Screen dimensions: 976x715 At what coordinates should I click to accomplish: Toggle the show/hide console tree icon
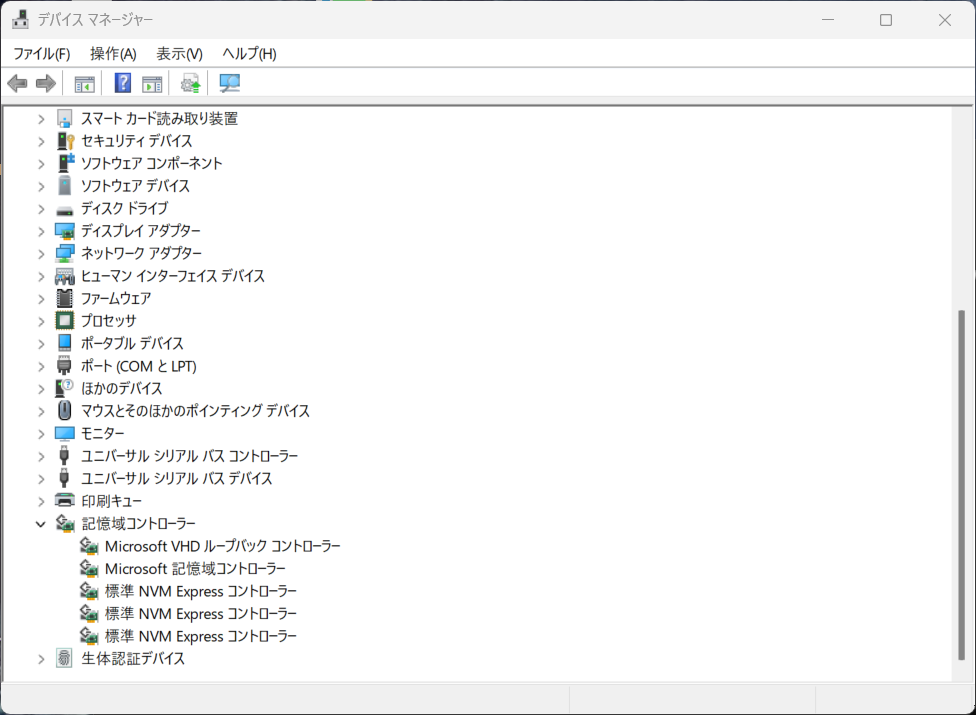84,84
